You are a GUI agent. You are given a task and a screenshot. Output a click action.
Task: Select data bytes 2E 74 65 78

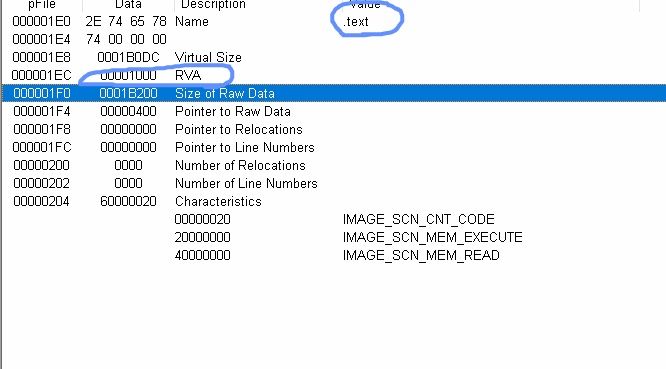click(x=126, y=21)
